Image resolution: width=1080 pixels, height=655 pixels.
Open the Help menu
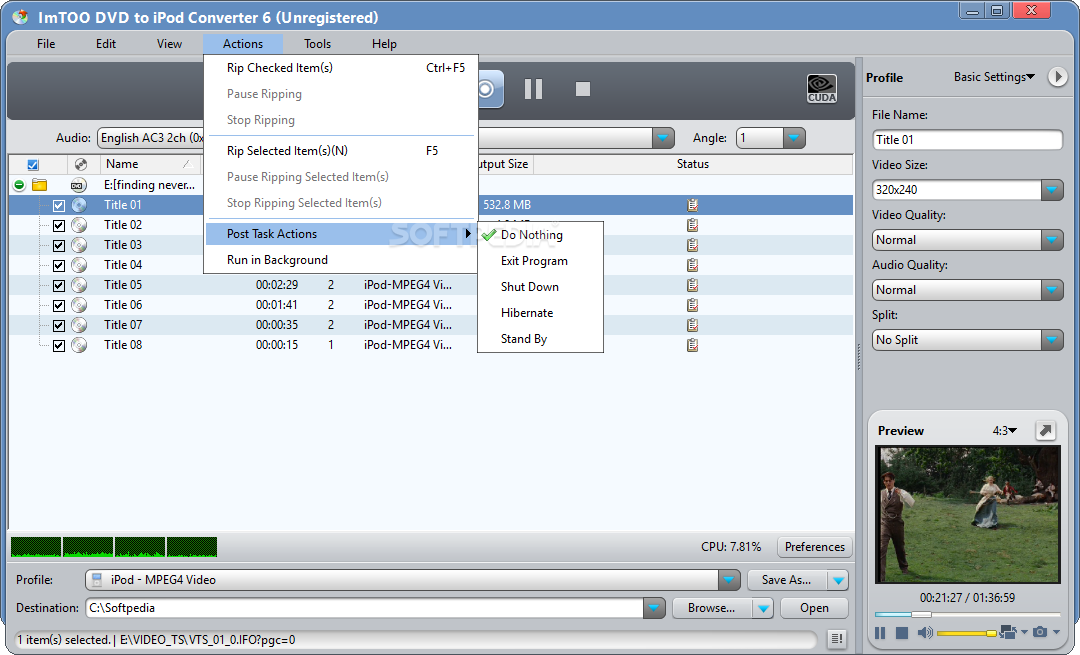pos(384,43)
